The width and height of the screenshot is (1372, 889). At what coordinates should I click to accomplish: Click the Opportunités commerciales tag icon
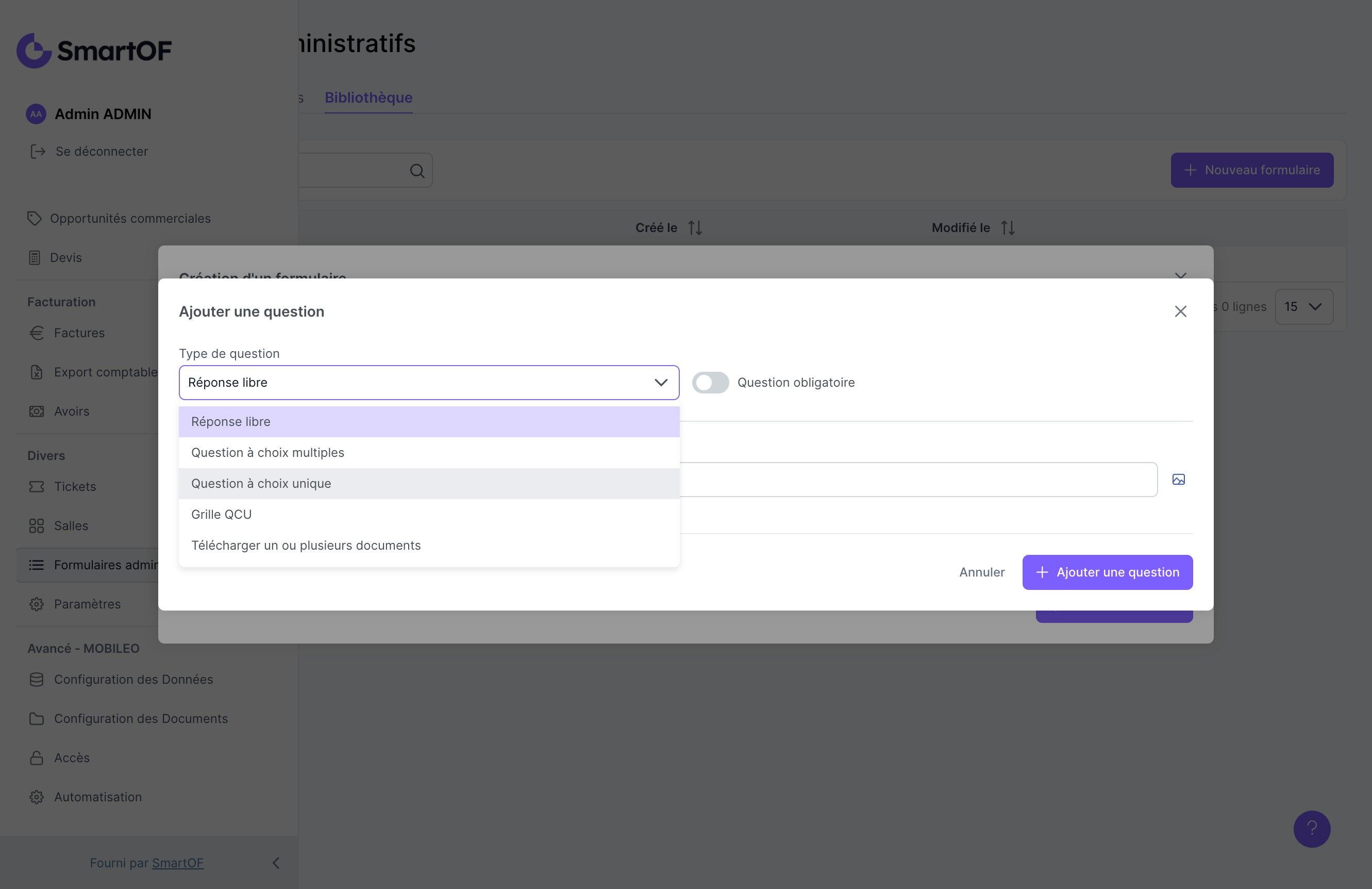click(x=35, y=219)
